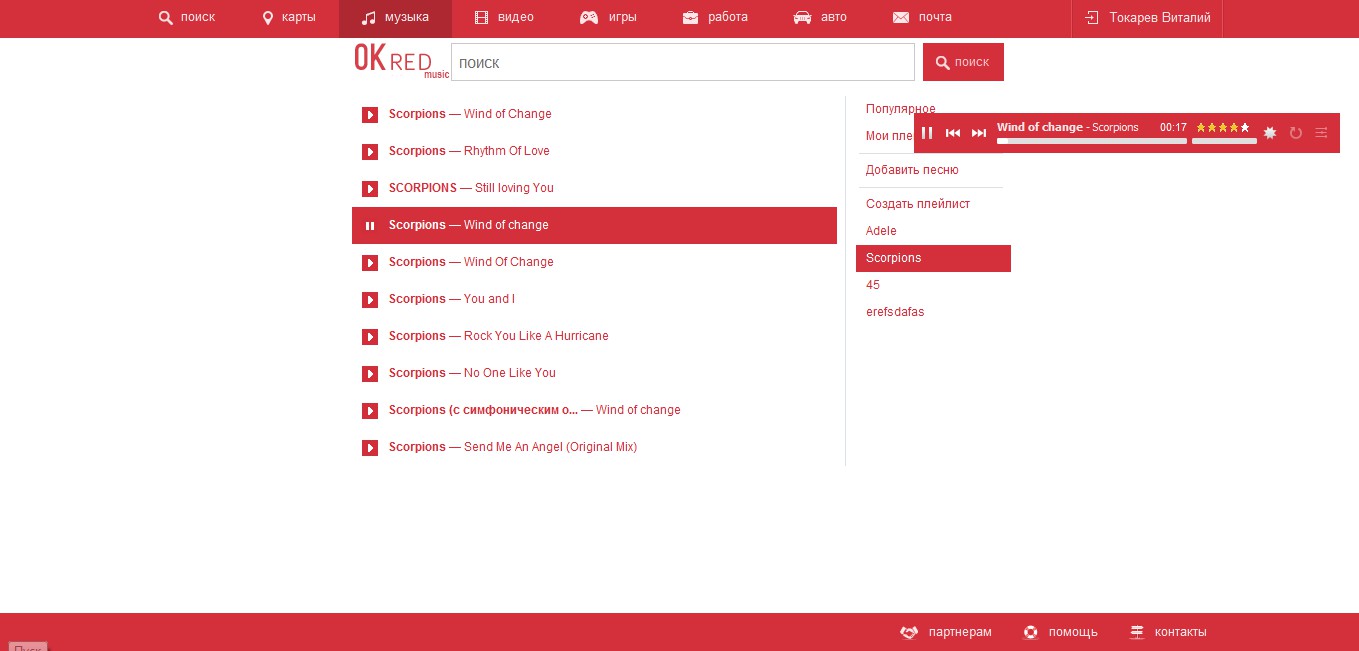Viewport: 1359px width, 651px height.
Task: Play first Wind of Change track icon
Action: point(370,115)
